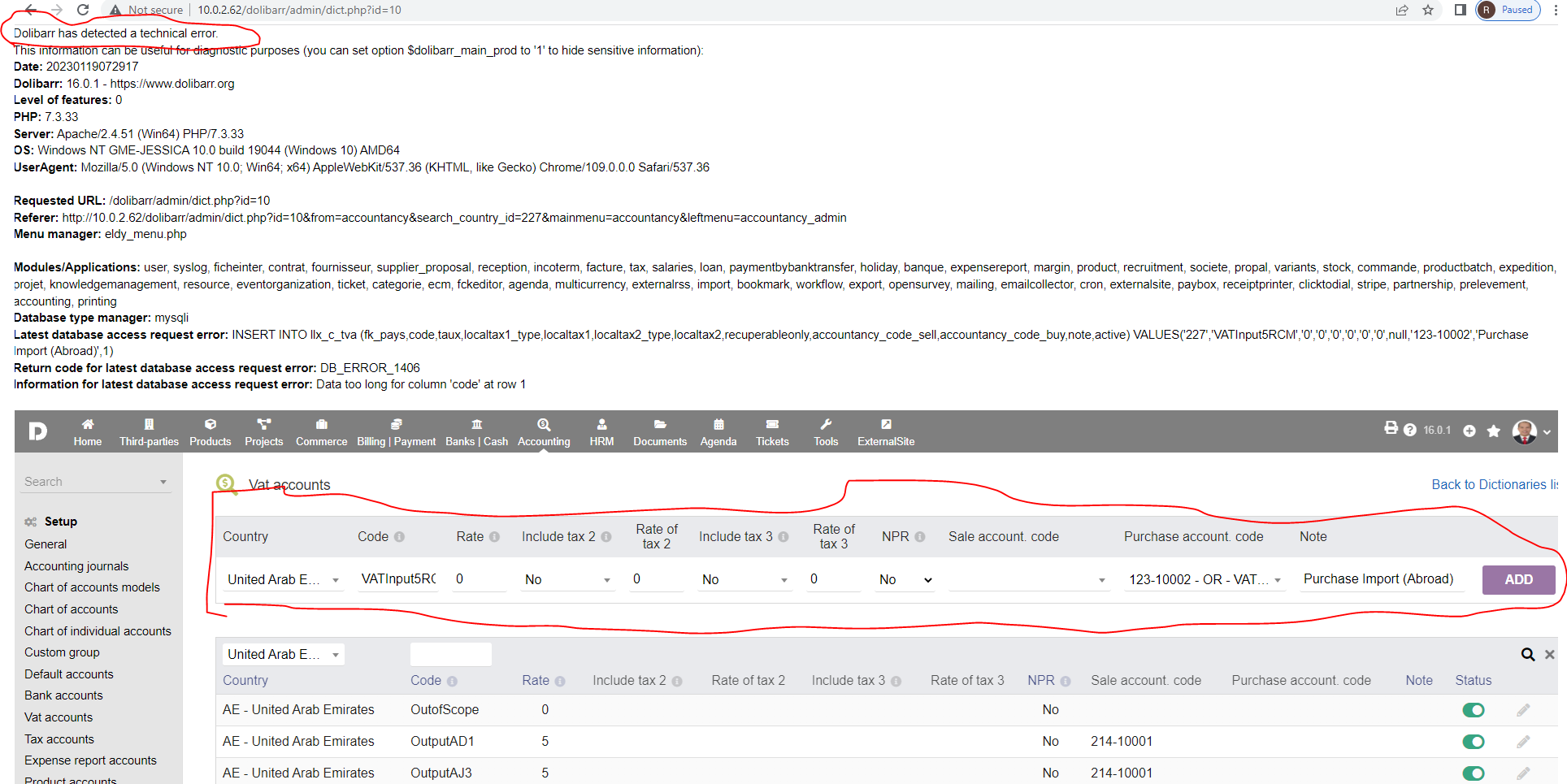This screenshot has width=1567, height=784.
Task: Sort list by Code column
Action: (x=426, y=681)
